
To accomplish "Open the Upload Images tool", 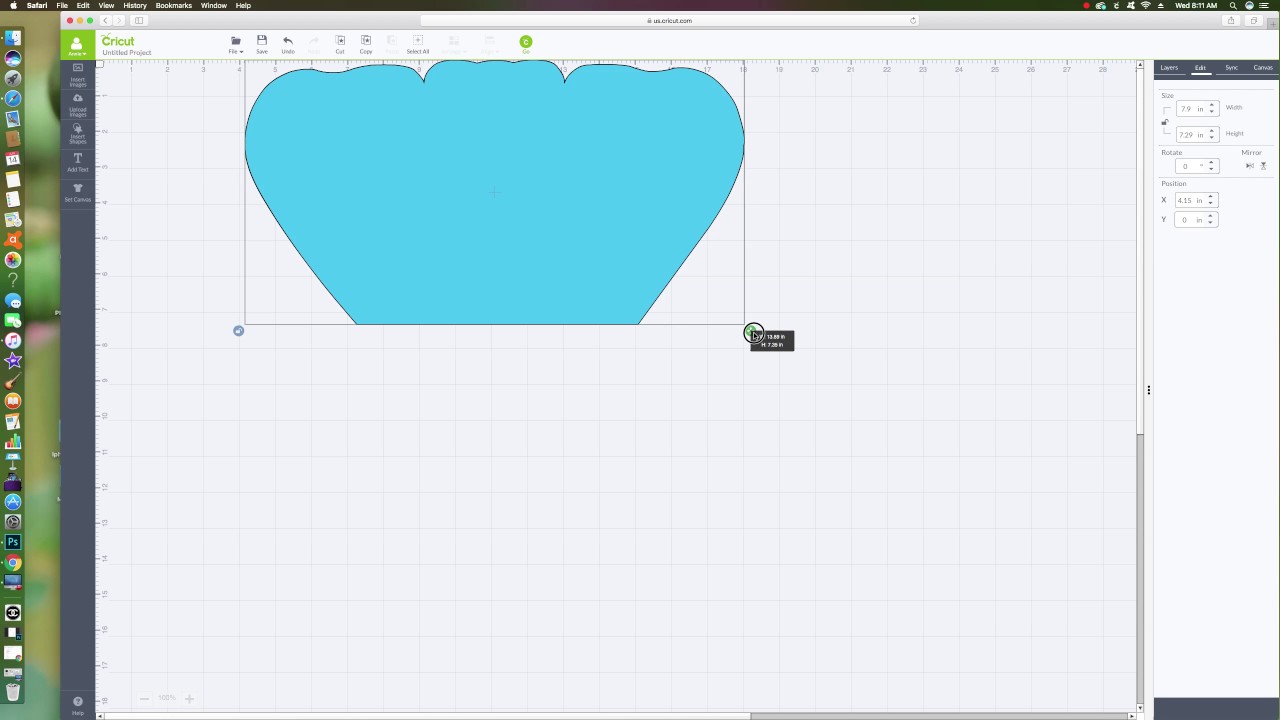I will point(78,105).
